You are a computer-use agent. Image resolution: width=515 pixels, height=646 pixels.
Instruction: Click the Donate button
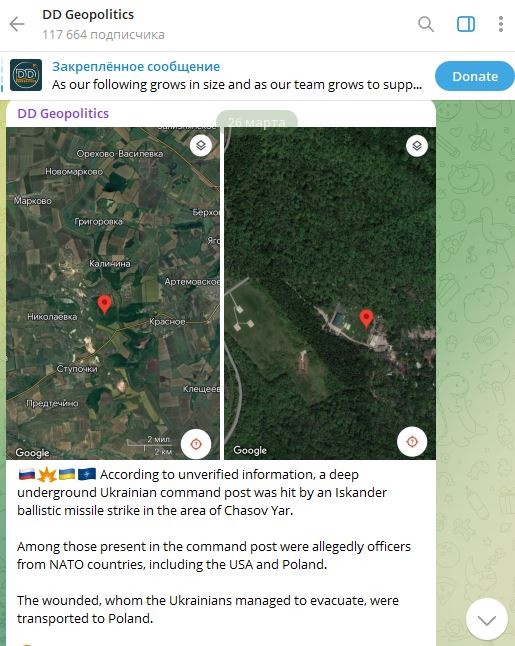click(475, 76)
